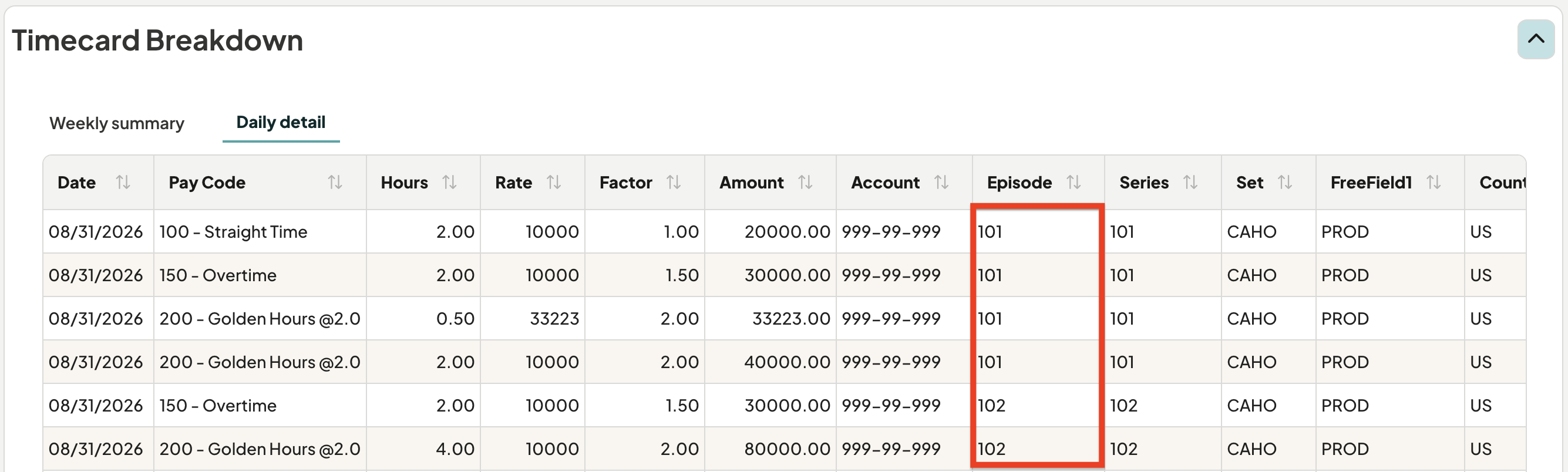Click the FreeField1 column header label

1371,183
